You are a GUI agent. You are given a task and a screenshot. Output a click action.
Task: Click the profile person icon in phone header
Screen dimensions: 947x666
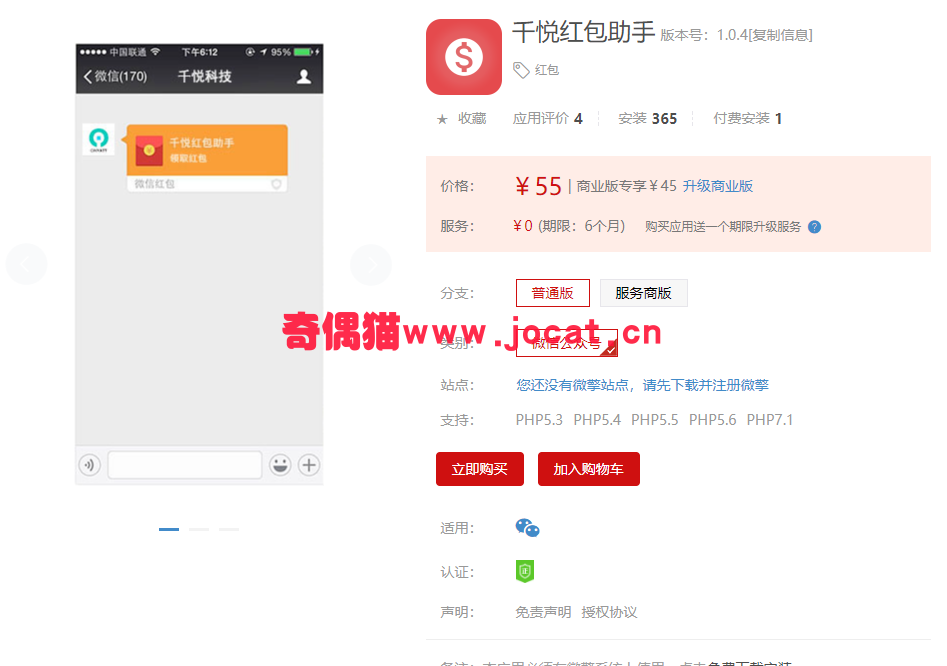tap(304, 77)
